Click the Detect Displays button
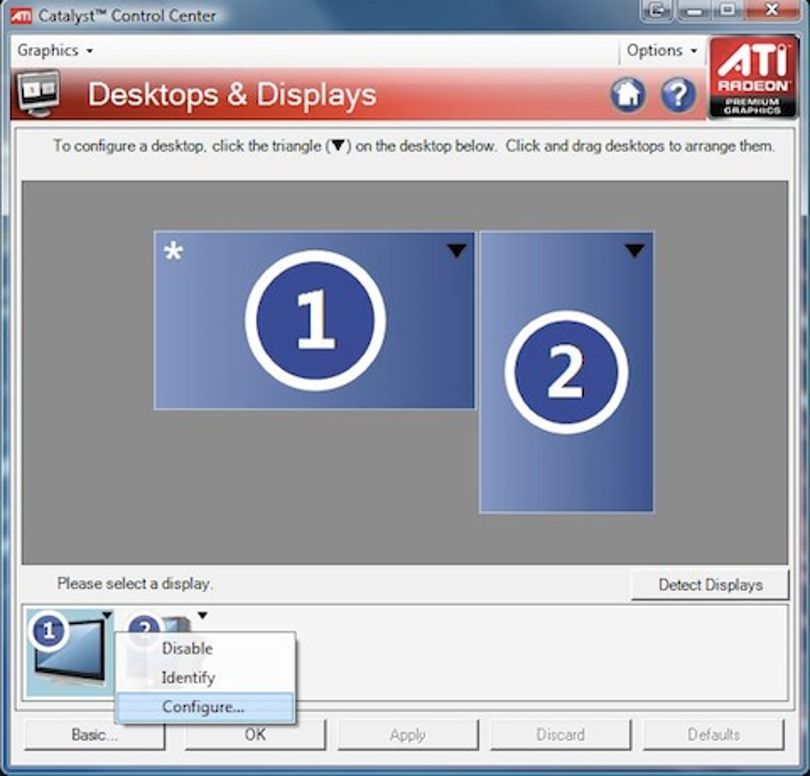Screen dimensions: 810x776 tap(710, 585)
